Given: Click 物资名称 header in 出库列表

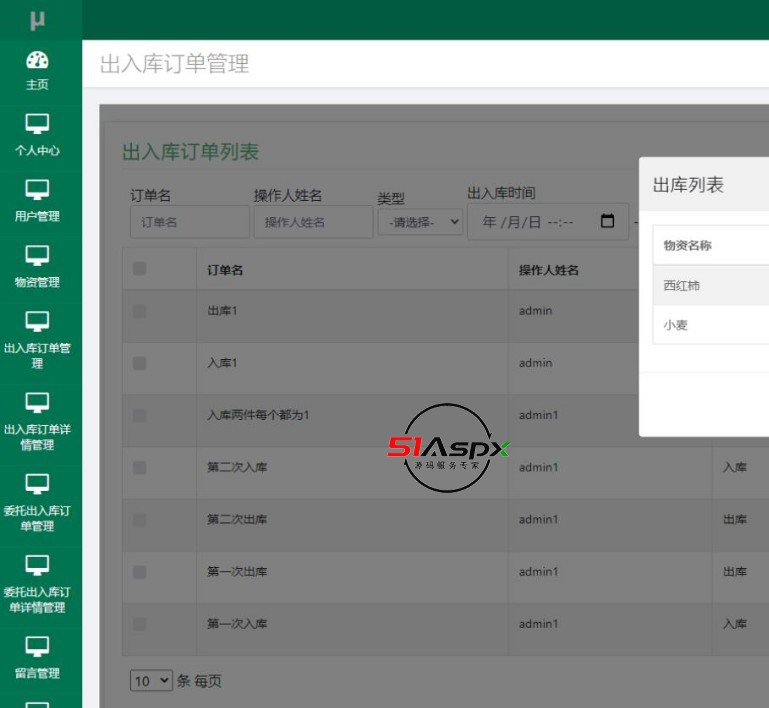Looking at the screenshot, I should point(687,246).
